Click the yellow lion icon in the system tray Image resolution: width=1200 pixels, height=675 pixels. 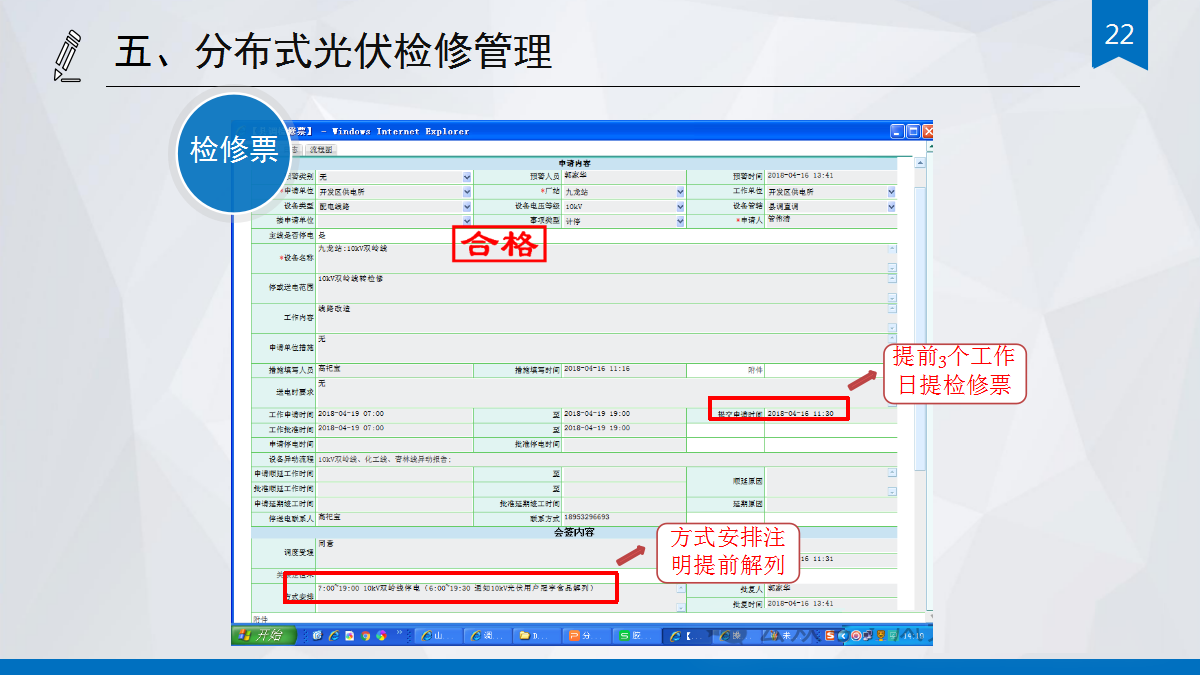click(x=880, y=636)
